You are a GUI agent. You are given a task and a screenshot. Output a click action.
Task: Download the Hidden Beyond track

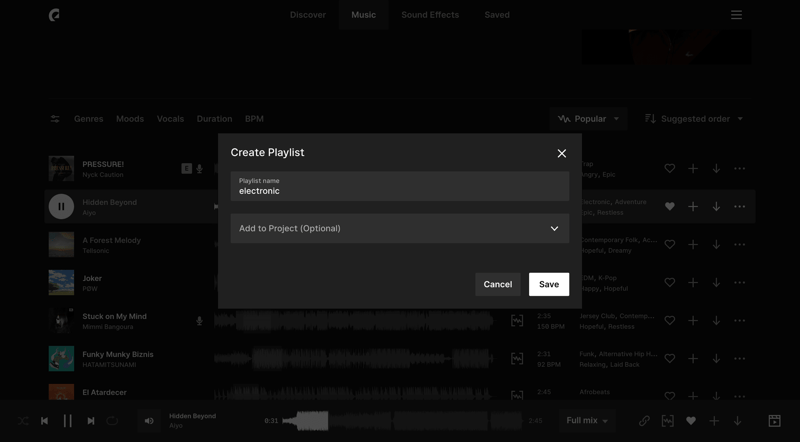(716, 207)
